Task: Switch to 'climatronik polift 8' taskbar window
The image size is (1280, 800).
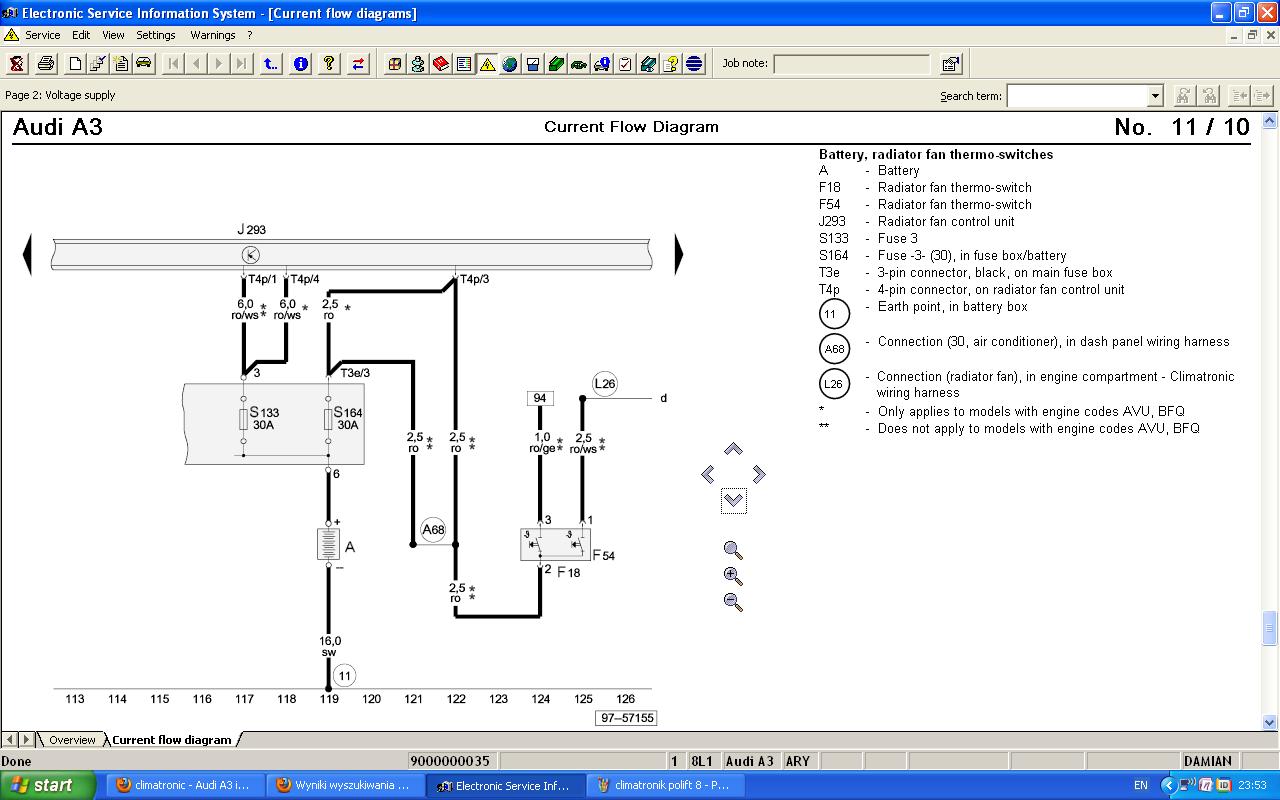Action: [x=664, y=785]
